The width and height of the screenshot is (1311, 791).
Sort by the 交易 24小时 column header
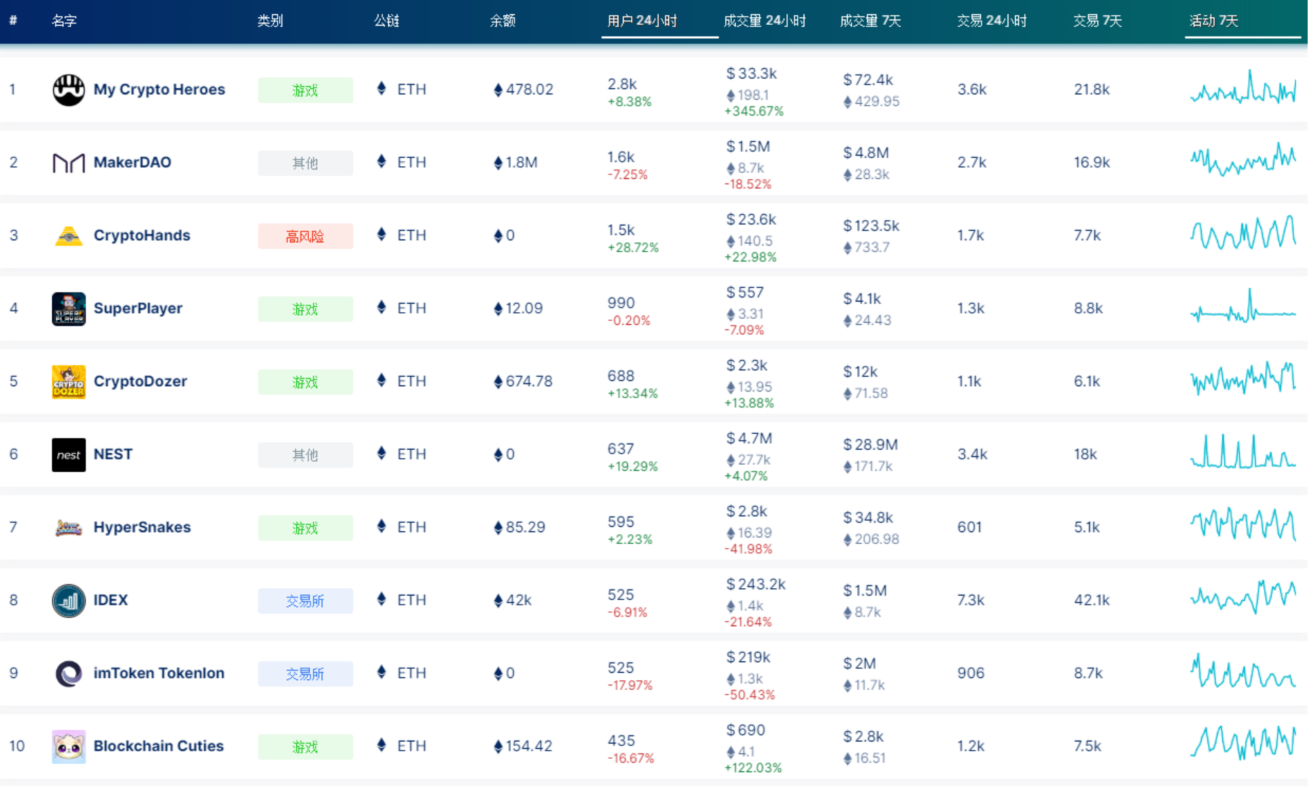pos(992,21)
